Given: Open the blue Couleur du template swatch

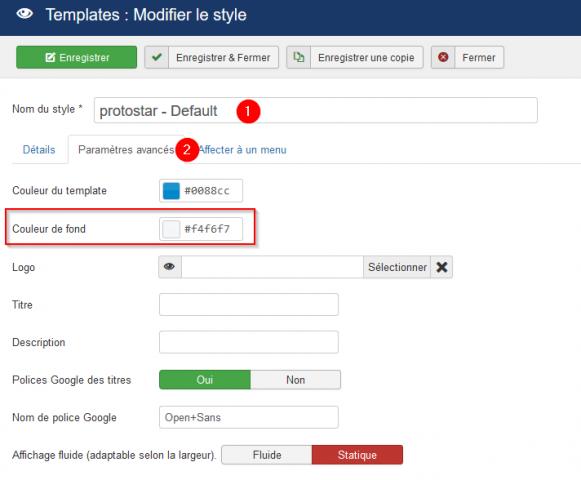Looking at the screenshot, I should [171, 191].
